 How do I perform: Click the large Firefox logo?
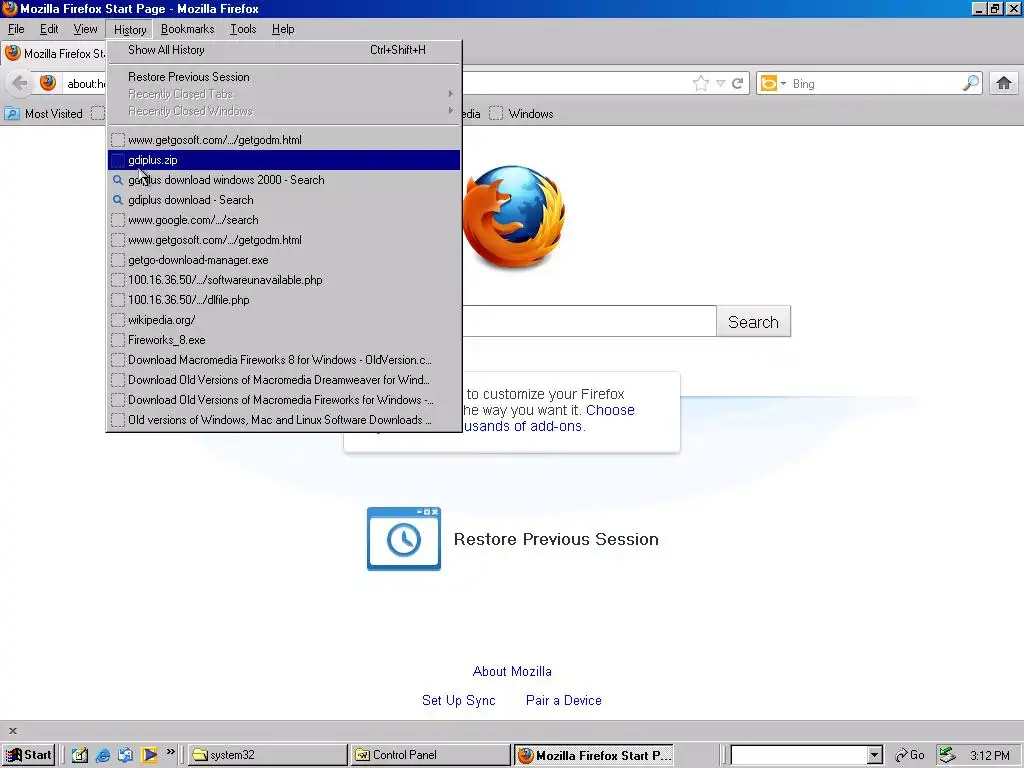click(x=514, y=216)
